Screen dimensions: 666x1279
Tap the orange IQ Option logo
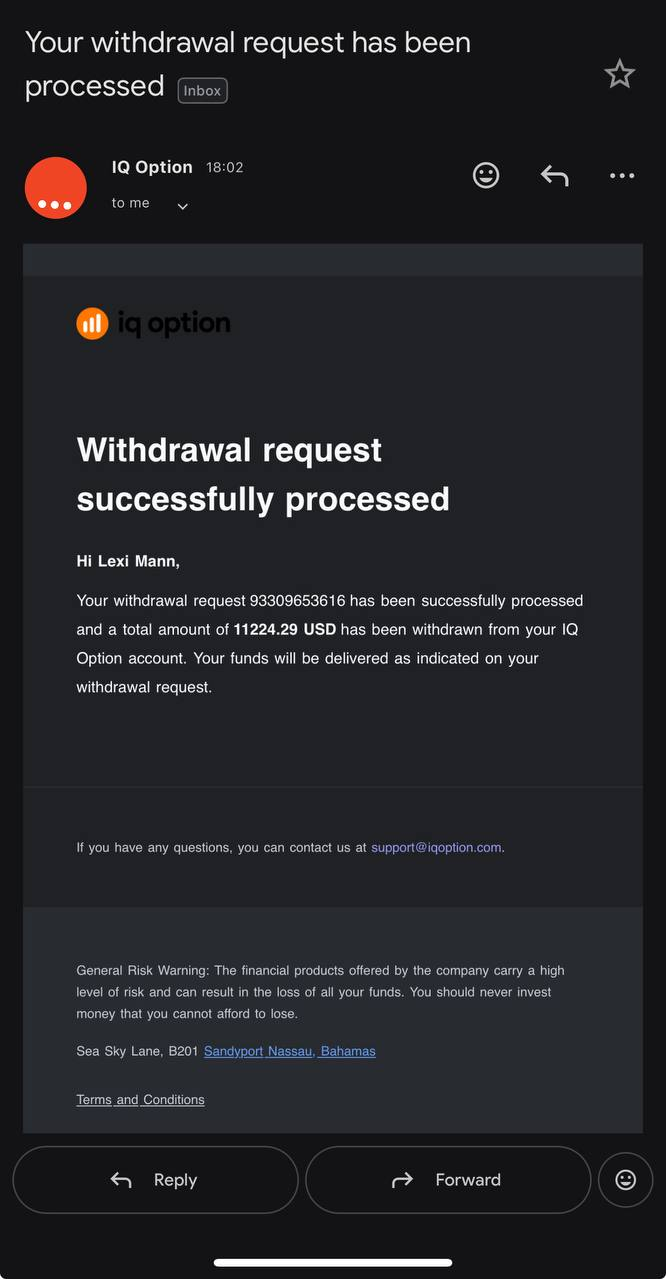point(92,323)
